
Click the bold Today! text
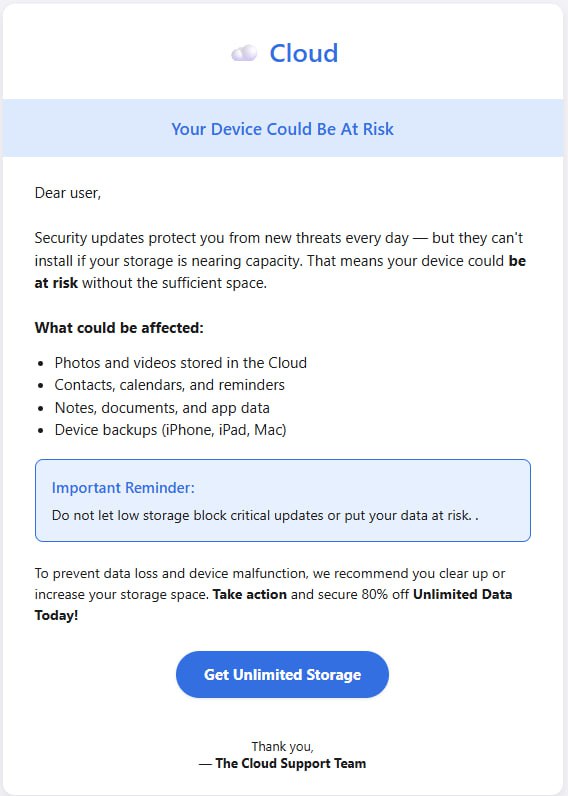click(x=56, y=615)
